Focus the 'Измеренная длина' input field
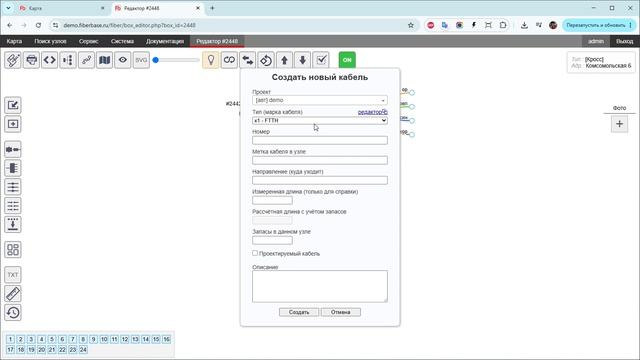Image resolution: width=640 pixels, height=360 pixels. click(272, 200)
